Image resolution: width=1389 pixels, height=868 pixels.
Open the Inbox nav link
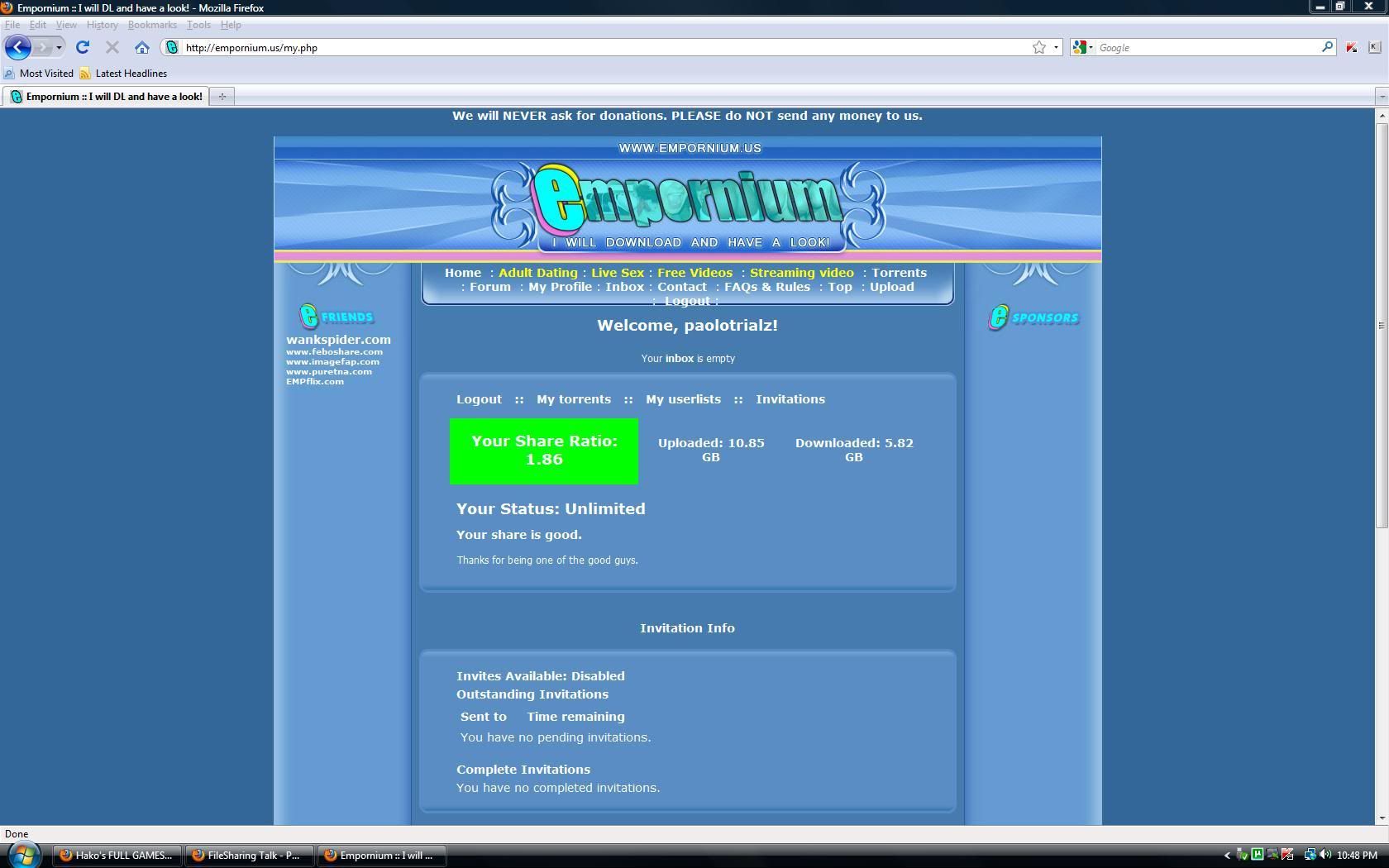coord(624,287)
